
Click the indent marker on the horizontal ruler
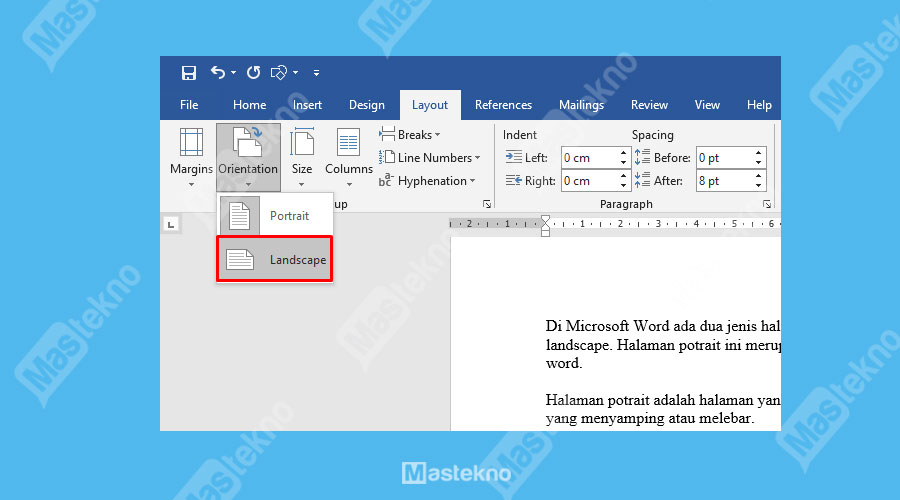click(x=545, y=226)
